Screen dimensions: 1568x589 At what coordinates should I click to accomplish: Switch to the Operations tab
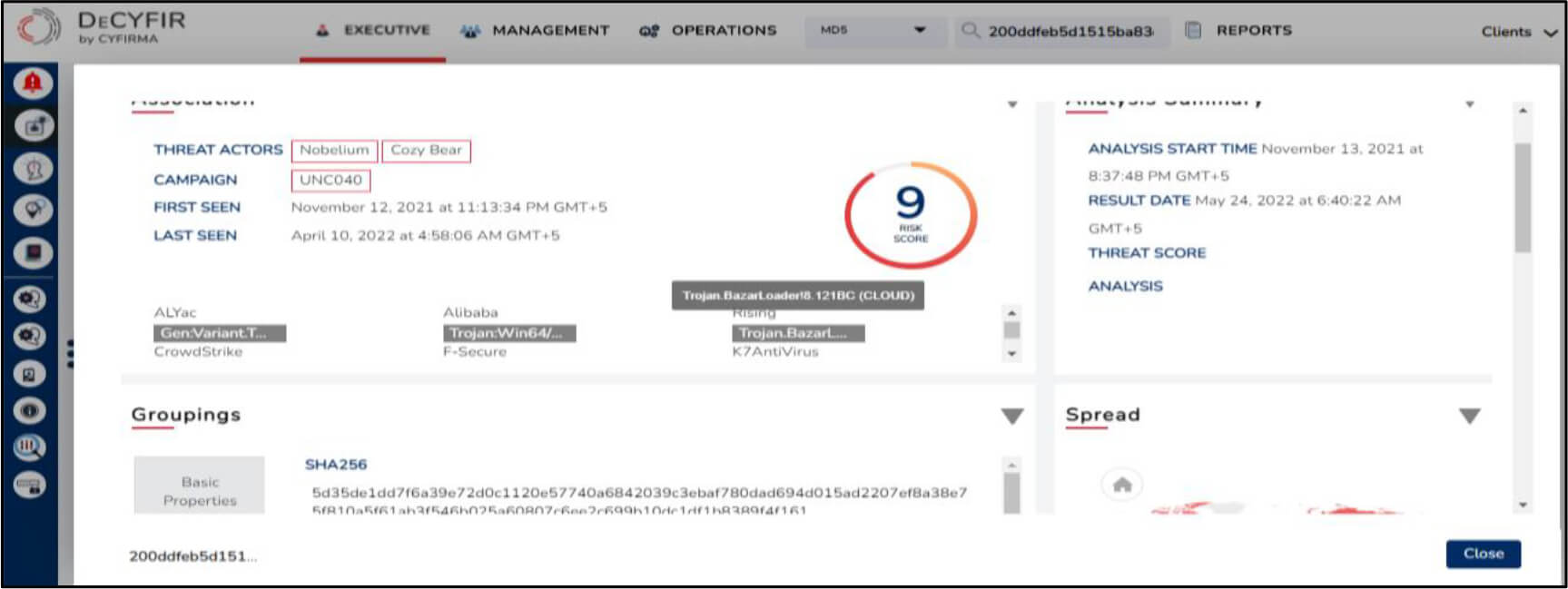point(708,30)
